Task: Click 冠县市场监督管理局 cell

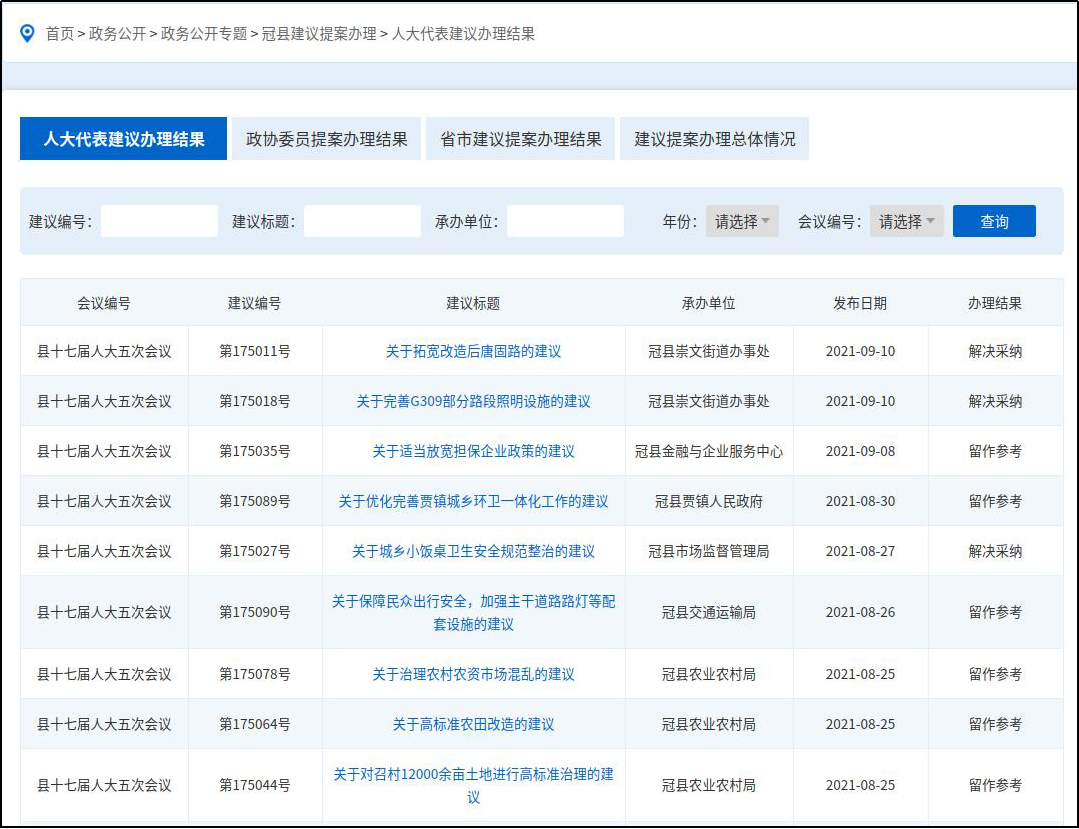Action: [709, 552]
